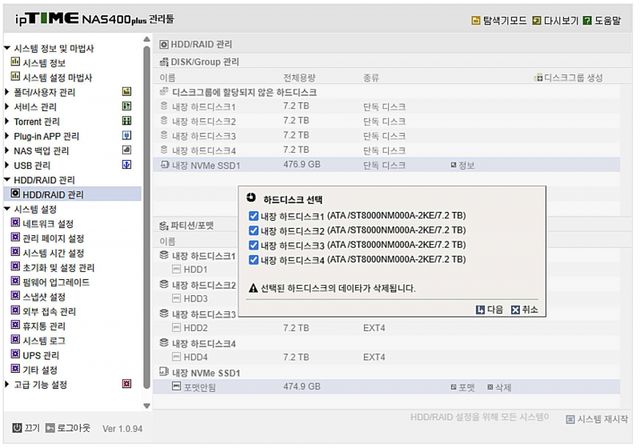This screenshot has width=640, height=448.
Task: Click the 끄기 power off icon
Action: [14, 428]
